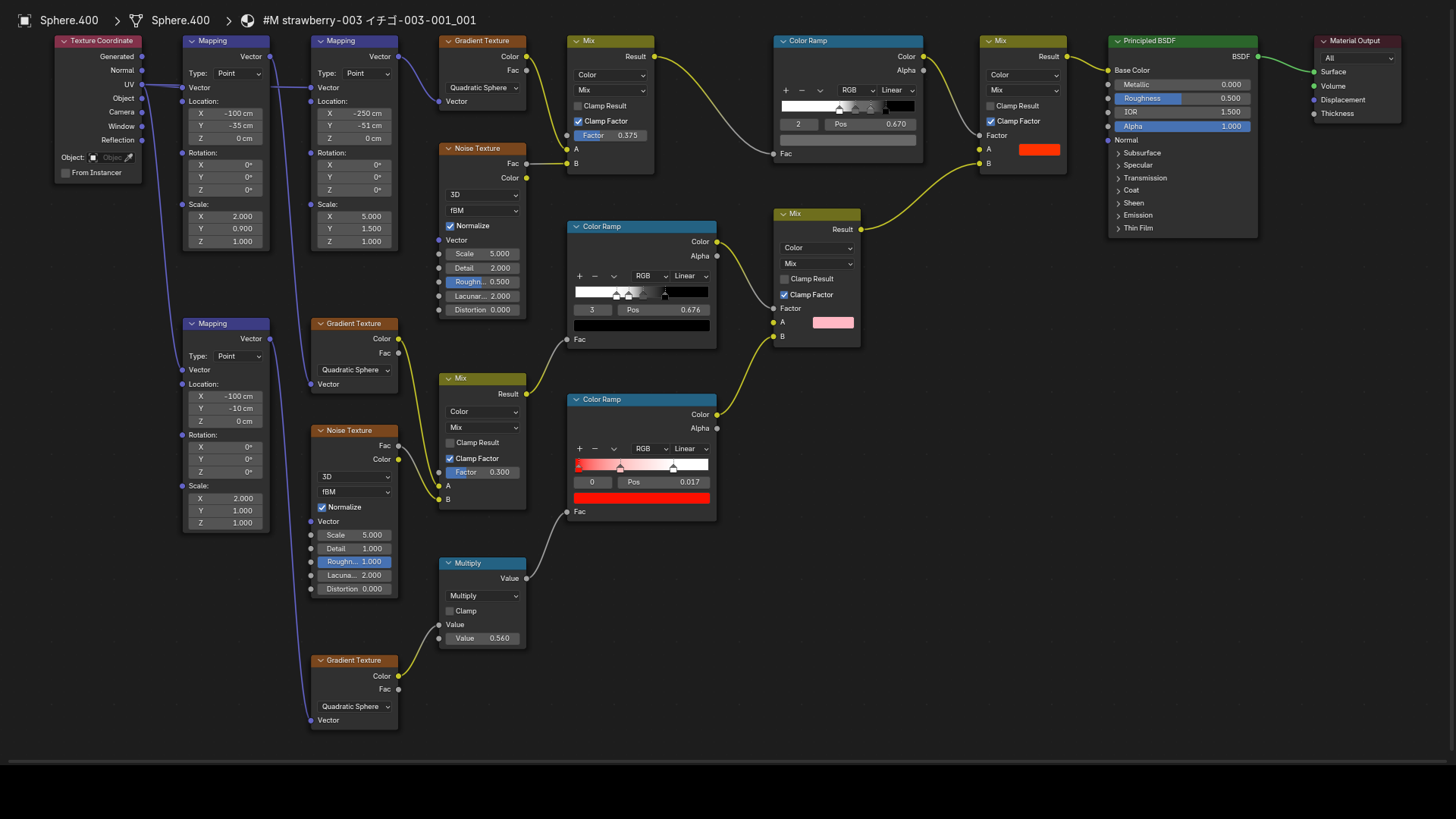Enable Clamp in the Multiply node
1456x819 pixels.
point(450,611)
